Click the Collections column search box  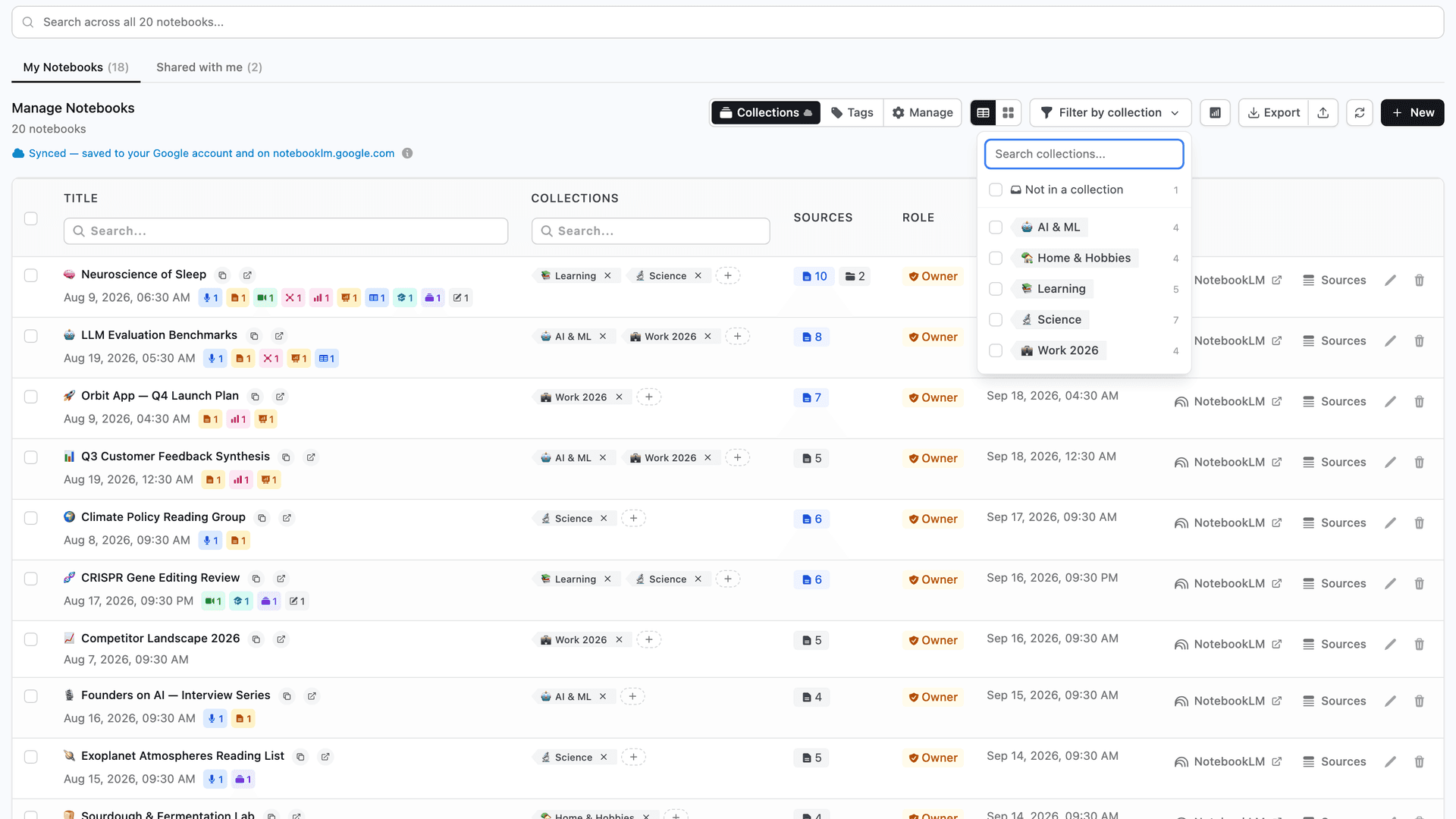pyautogui.click(x=651, y=231)
